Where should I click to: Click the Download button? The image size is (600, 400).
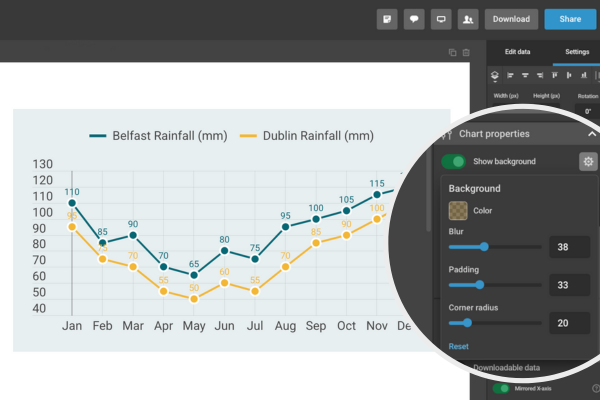point(511,19)
